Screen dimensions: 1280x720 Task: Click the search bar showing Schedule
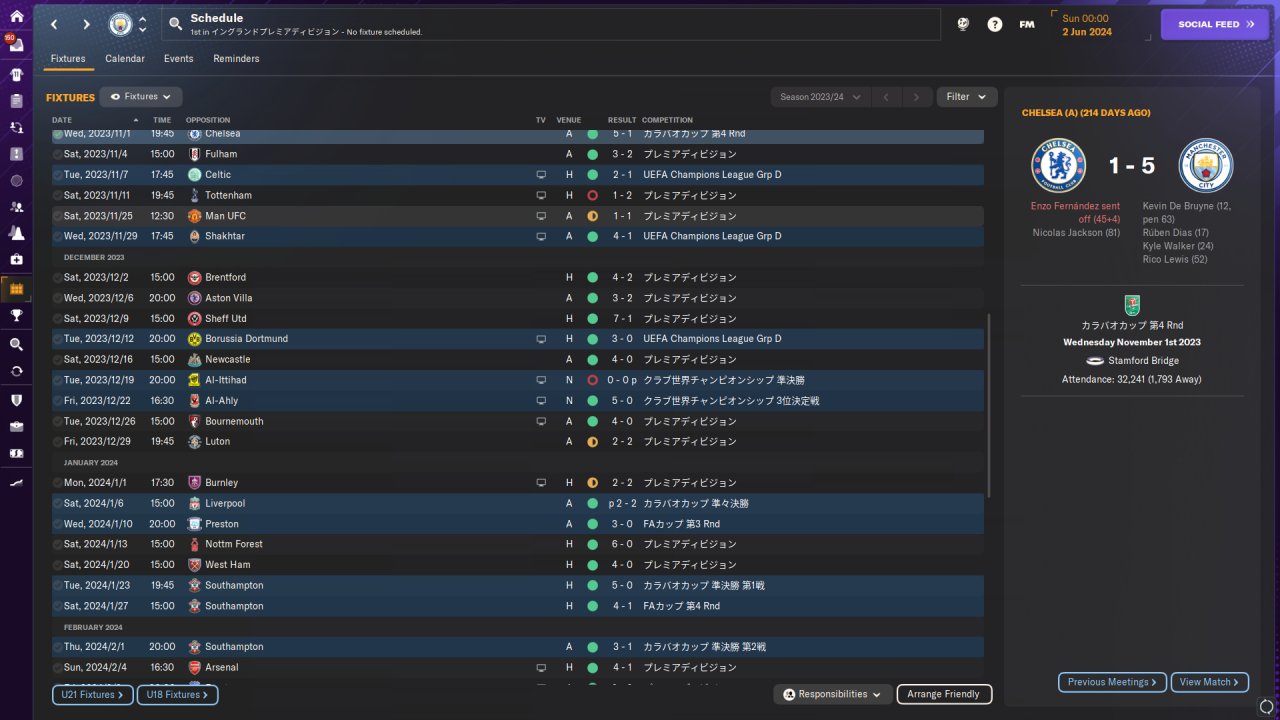(550, 24)
